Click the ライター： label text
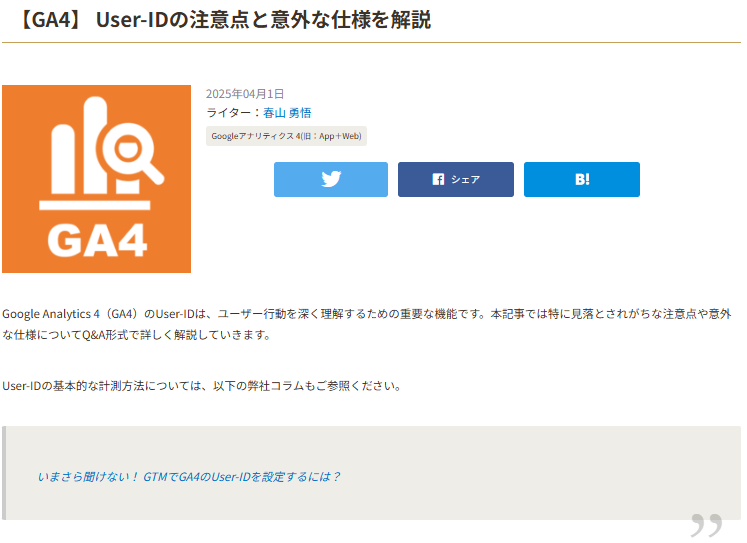747x543 pixels. tap(233, 113)
